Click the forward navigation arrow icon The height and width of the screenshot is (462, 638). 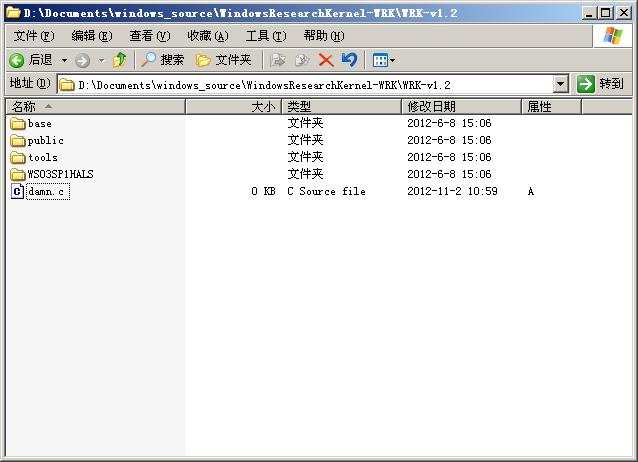(82, 61)
